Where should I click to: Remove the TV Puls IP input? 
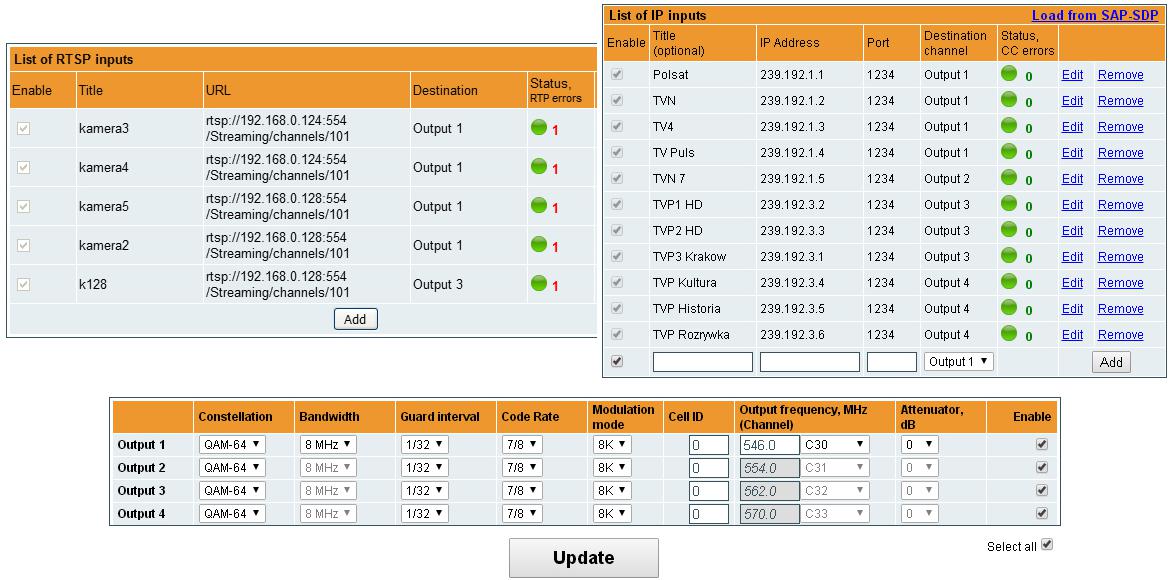pos(1120,153)
